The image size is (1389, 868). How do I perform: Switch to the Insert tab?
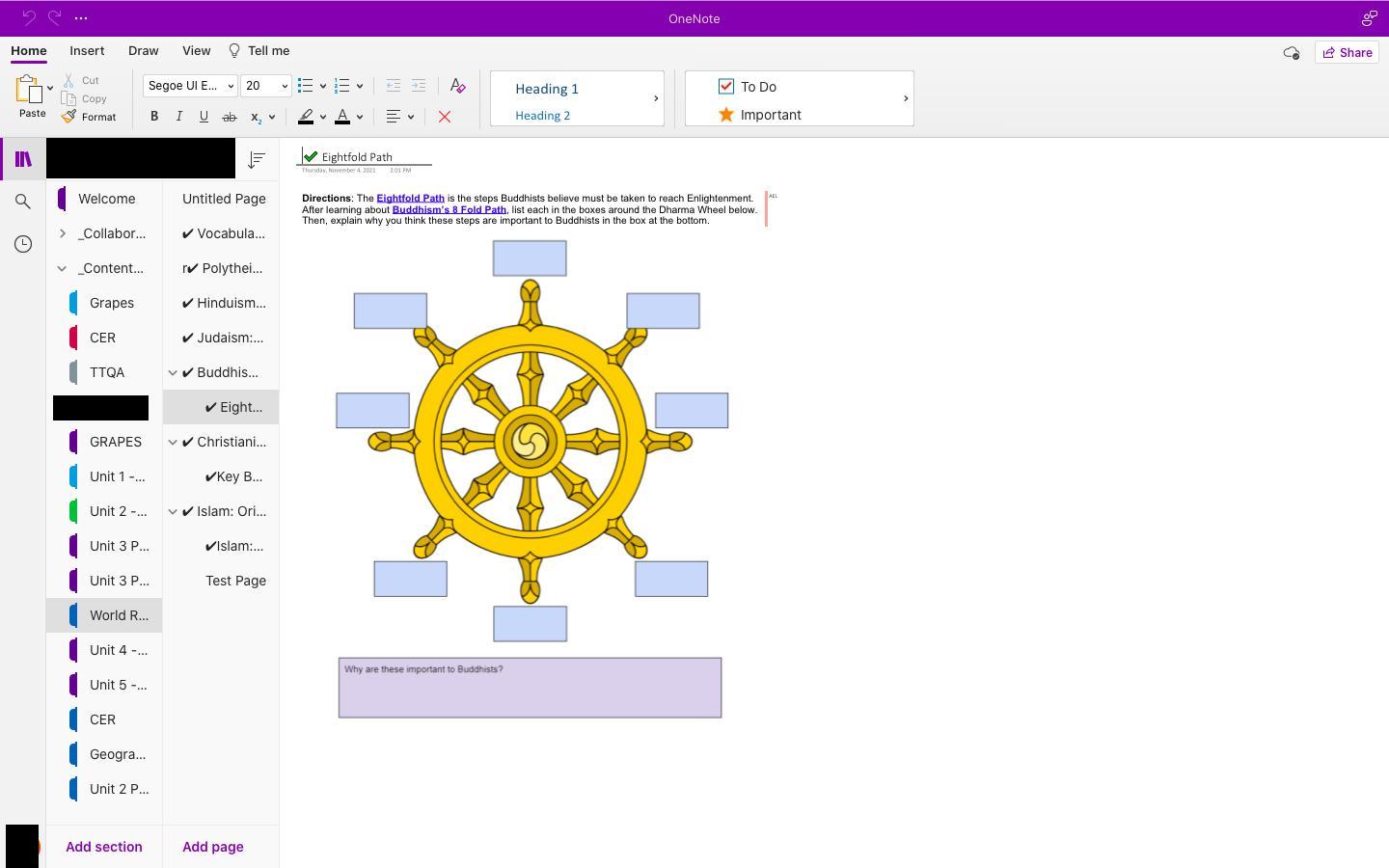(x=87, y=51)
